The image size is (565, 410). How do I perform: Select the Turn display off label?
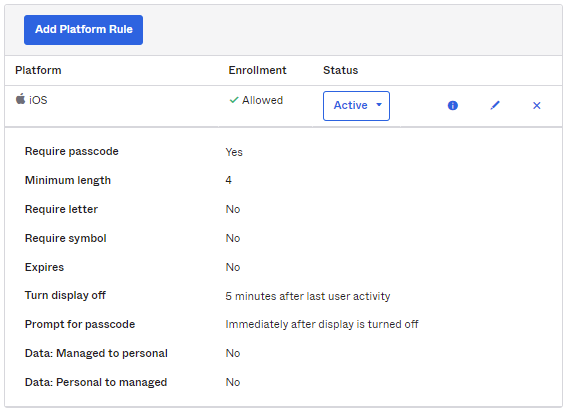pyautogui.click(x=65, y=295)
